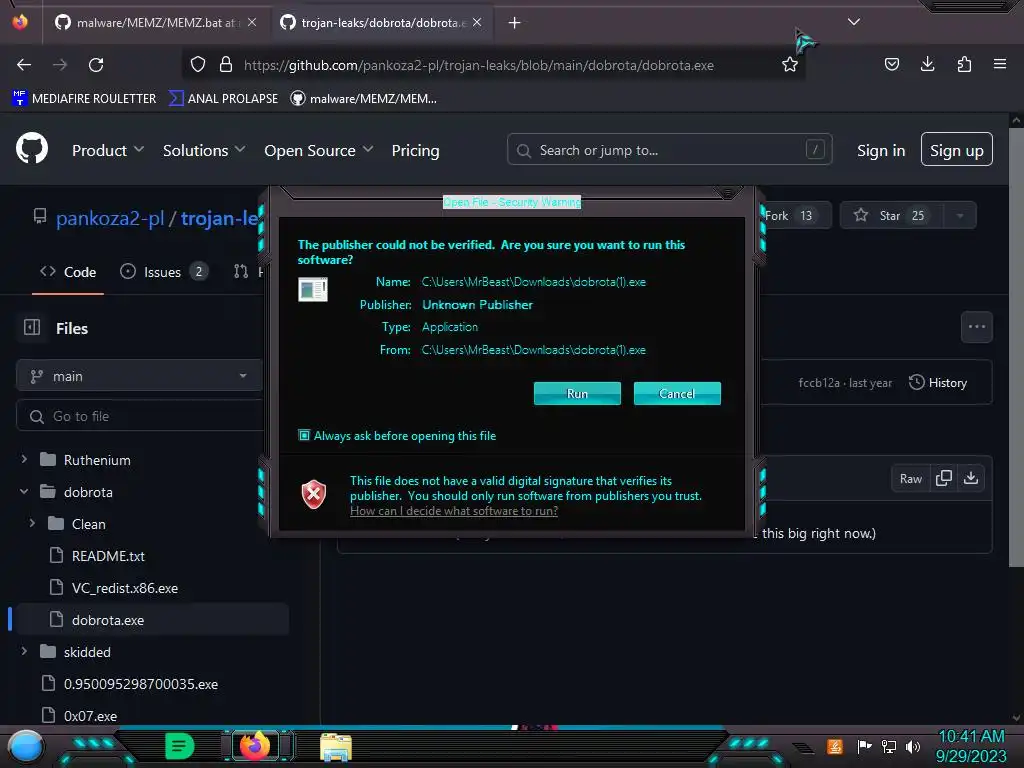Close the malware/MEMZ/MEMZ.bat tab
Viewport: 1024px width, 768px height.
coord(252,23)
